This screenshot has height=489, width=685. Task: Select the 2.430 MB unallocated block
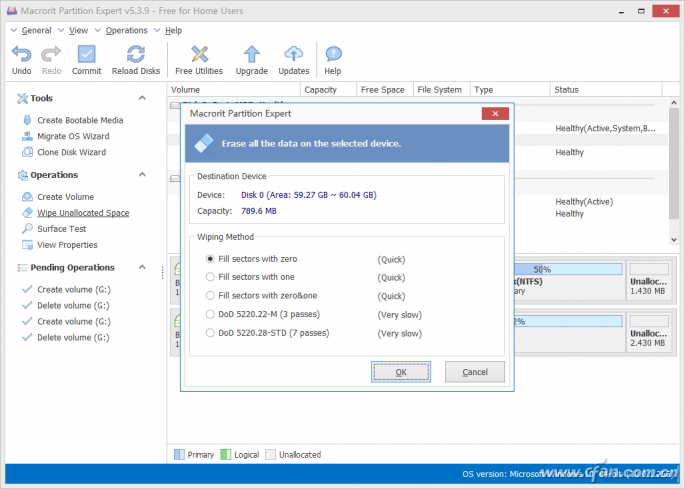pos(648,332)
